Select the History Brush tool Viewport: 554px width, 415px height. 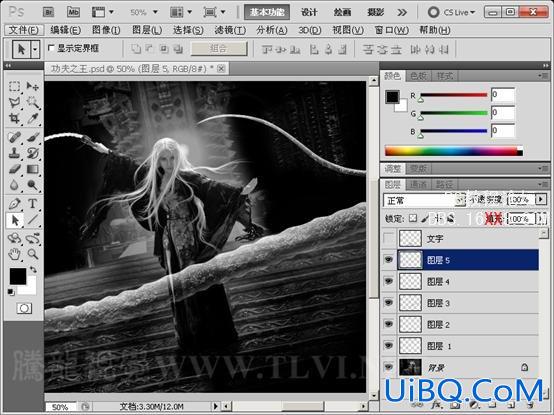click(x=33, y=153)
